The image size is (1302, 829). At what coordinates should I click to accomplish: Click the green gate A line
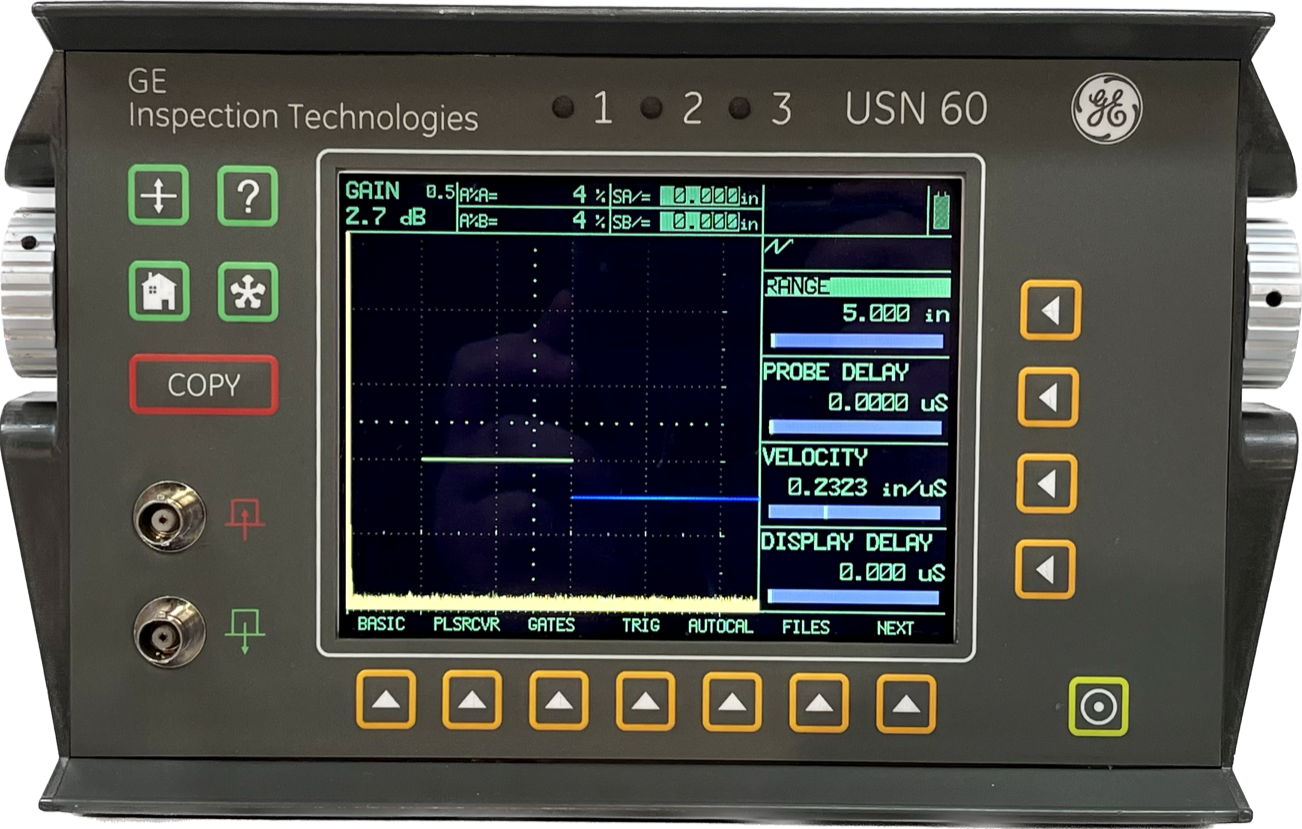(x=497, y=459)
